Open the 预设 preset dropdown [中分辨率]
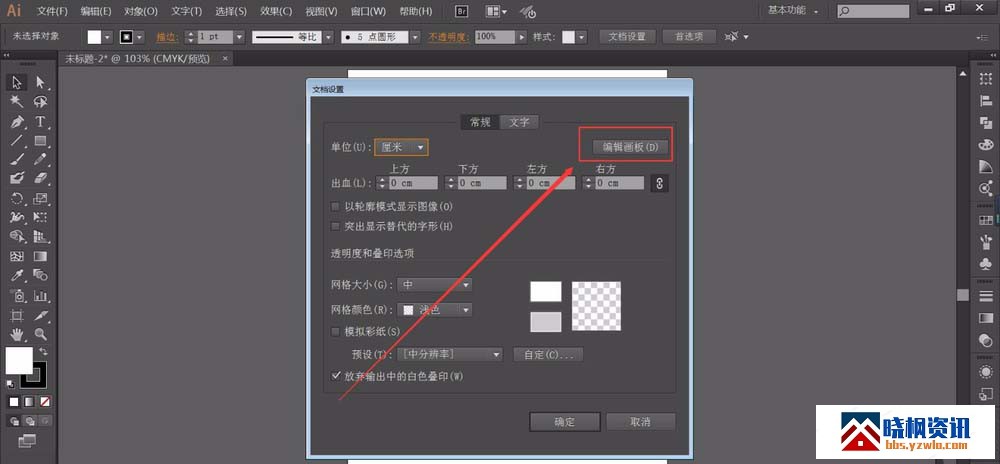This screenshot has height=464, width=1000. point(449,354)
